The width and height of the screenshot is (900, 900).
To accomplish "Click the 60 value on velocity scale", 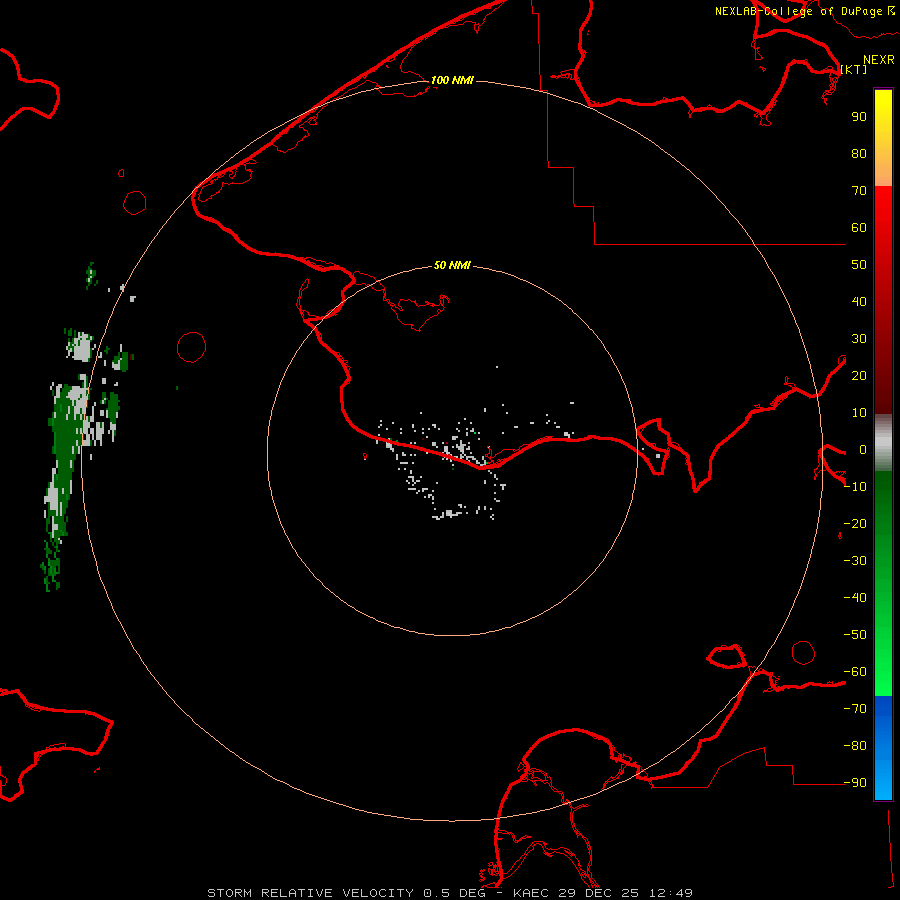I will pos(859,228).
